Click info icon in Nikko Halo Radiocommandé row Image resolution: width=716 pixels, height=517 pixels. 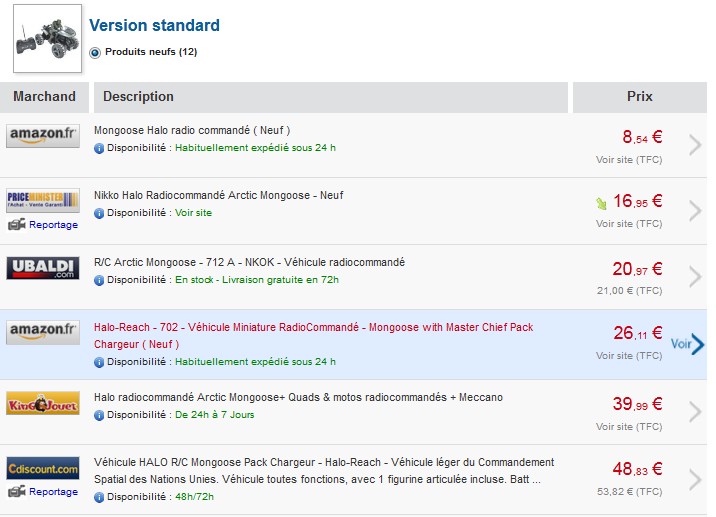point(99,213)
